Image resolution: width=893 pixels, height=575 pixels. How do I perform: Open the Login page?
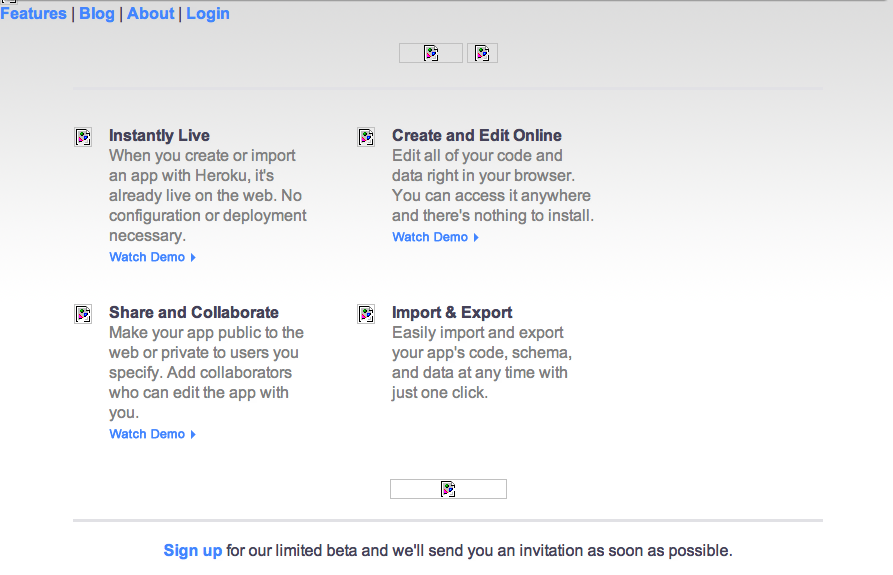click(x=208, y=14)
